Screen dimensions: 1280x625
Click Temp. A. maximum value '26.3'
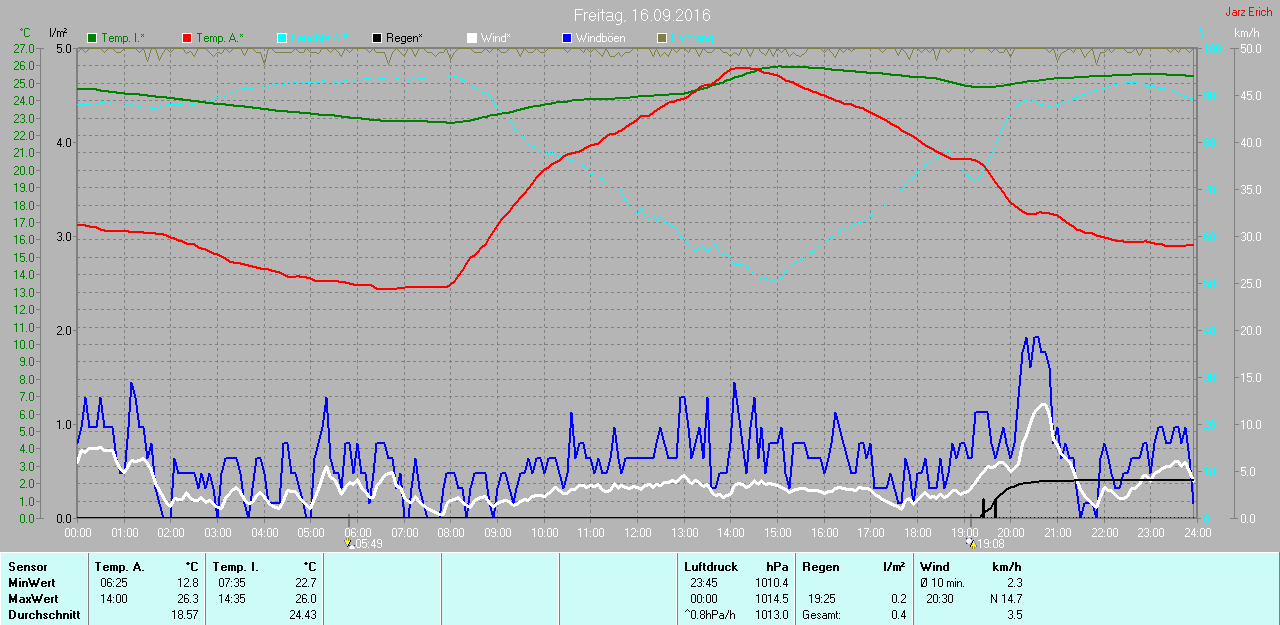[x=187, y=599]
